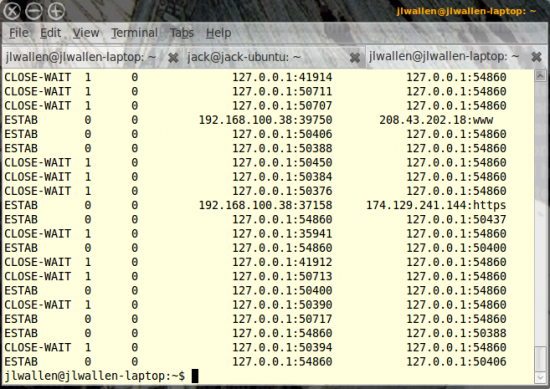Open the Terminal menu

pyautogui.click(x=135, y=33)
